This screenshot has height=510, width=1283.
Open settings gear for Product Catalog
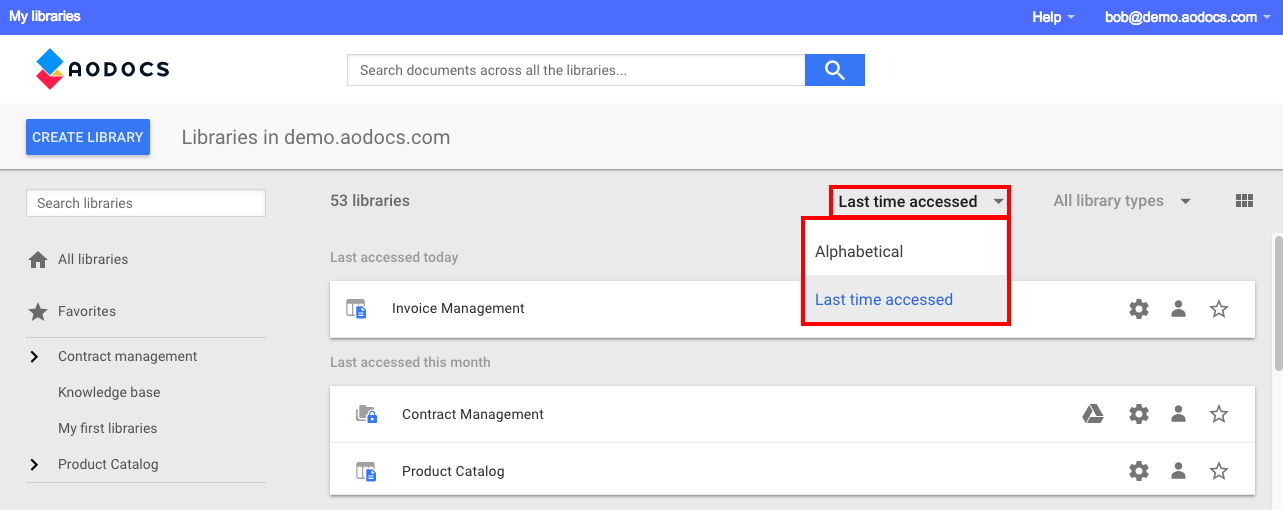[x=1139, y=471]
